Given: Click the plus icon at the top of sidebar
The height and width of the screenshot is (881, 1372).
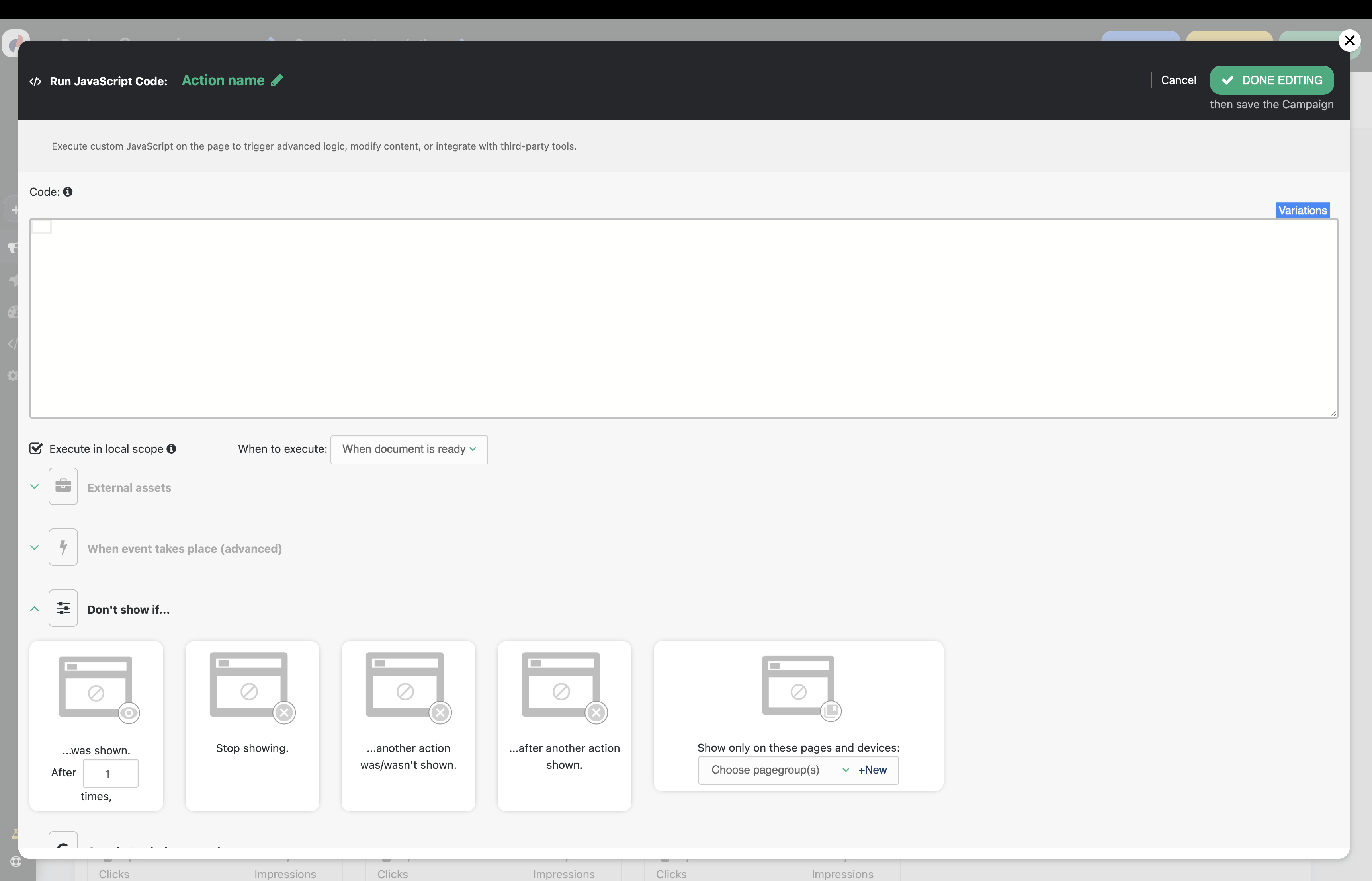Looking at the screenshot, I should (15, 209).
